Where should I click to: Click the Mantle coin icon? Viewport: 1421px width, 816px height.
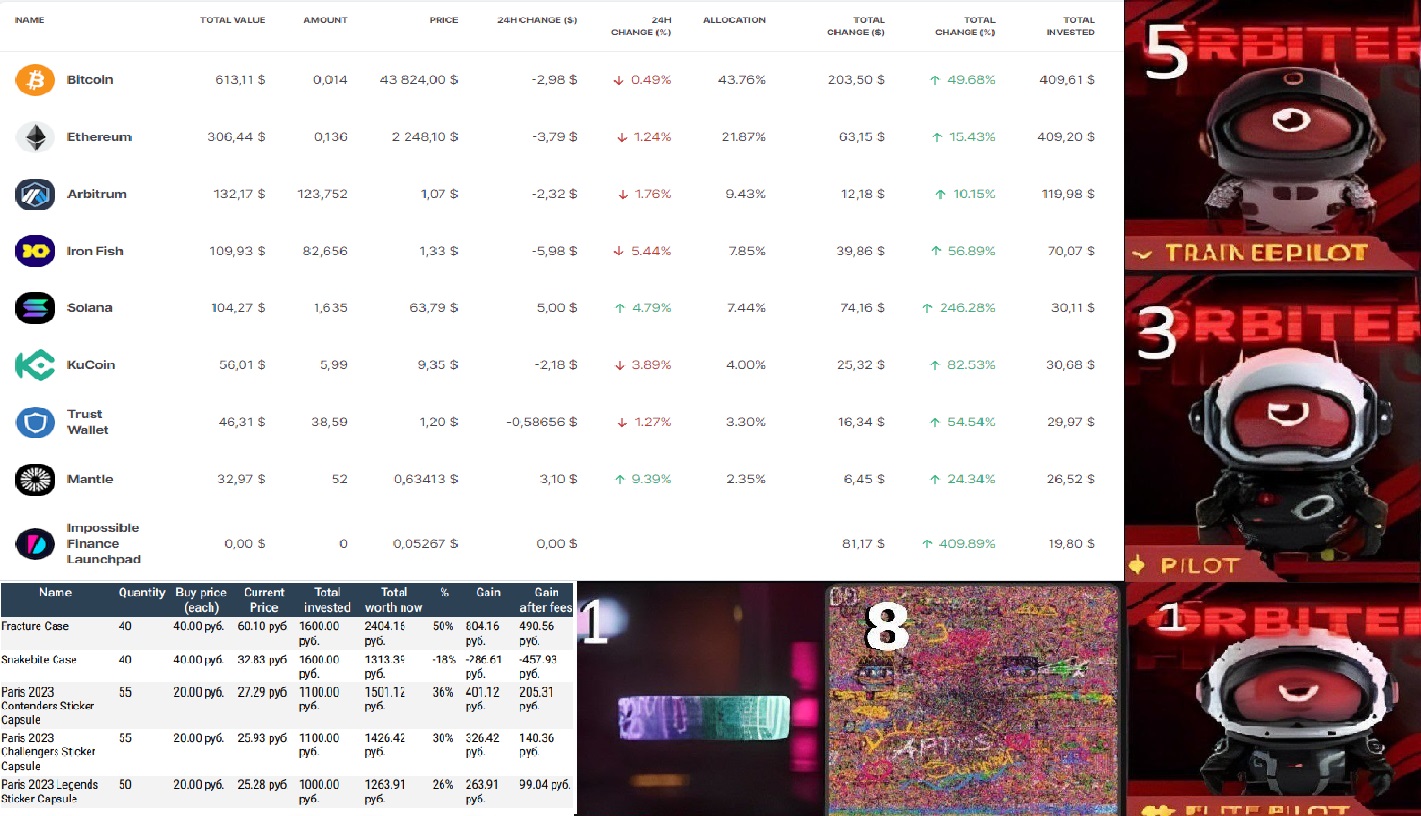coord(35,479)
